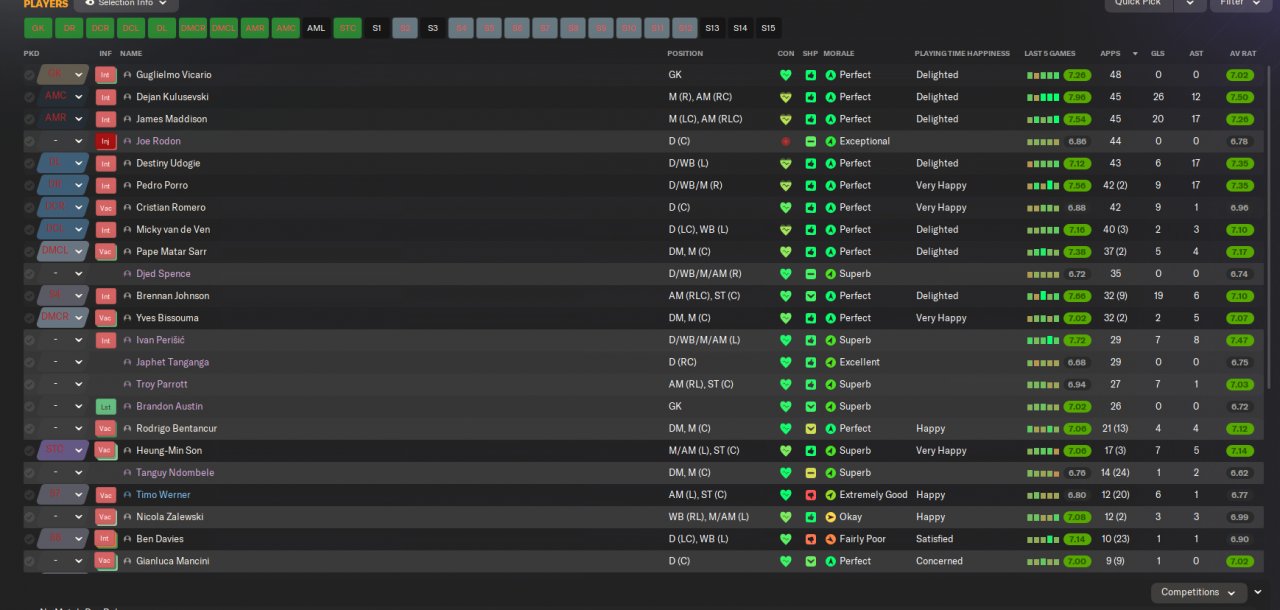Click the Int status icon for Ben Davies
Viewport: 1280px width, 610px height.
click(x=105, y=539)
